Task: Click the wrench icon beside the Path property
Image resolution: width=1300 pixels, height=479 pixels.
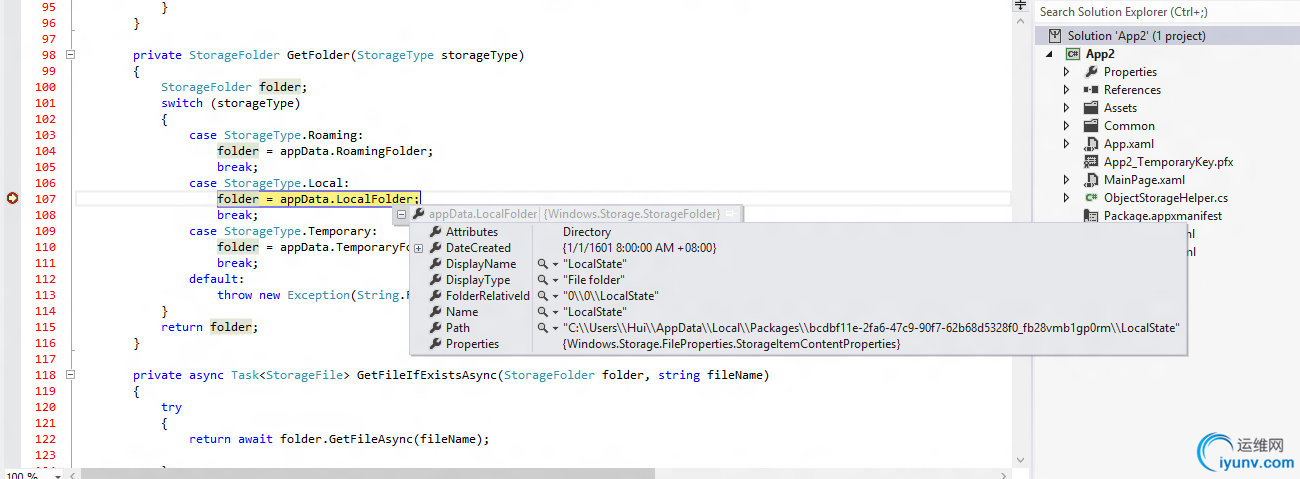Action: click(435, 328)
